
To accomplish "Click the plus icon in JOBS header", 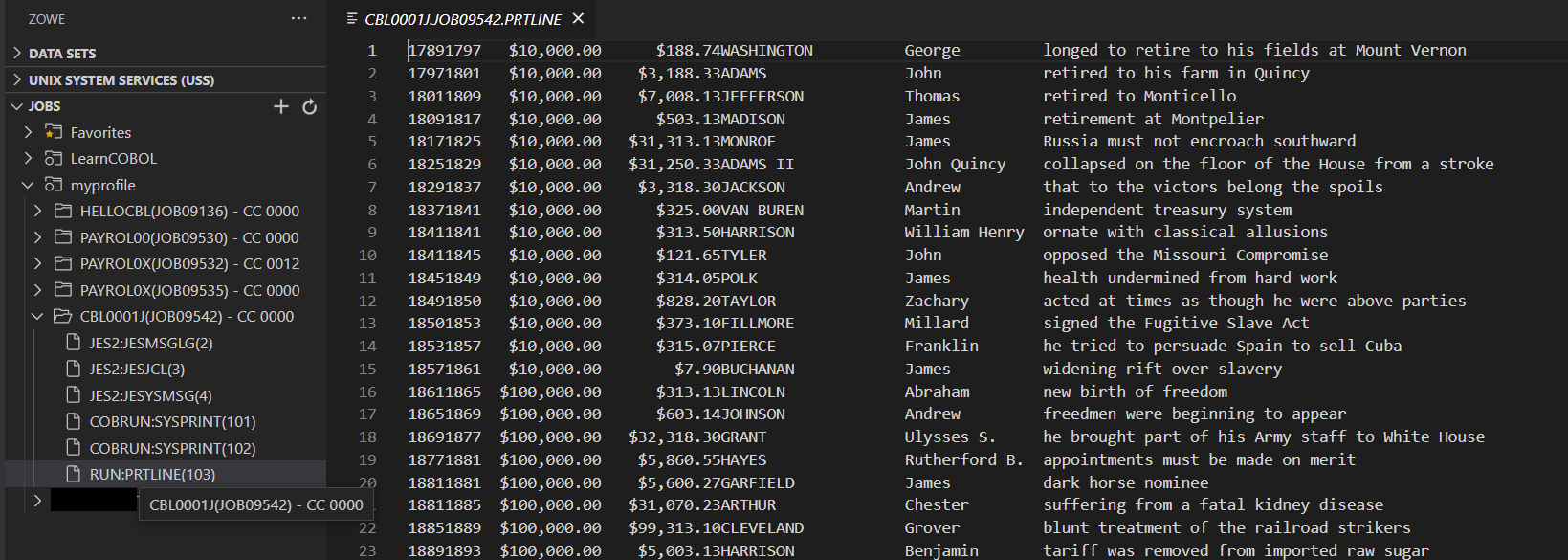I will [x=280, y=106].
